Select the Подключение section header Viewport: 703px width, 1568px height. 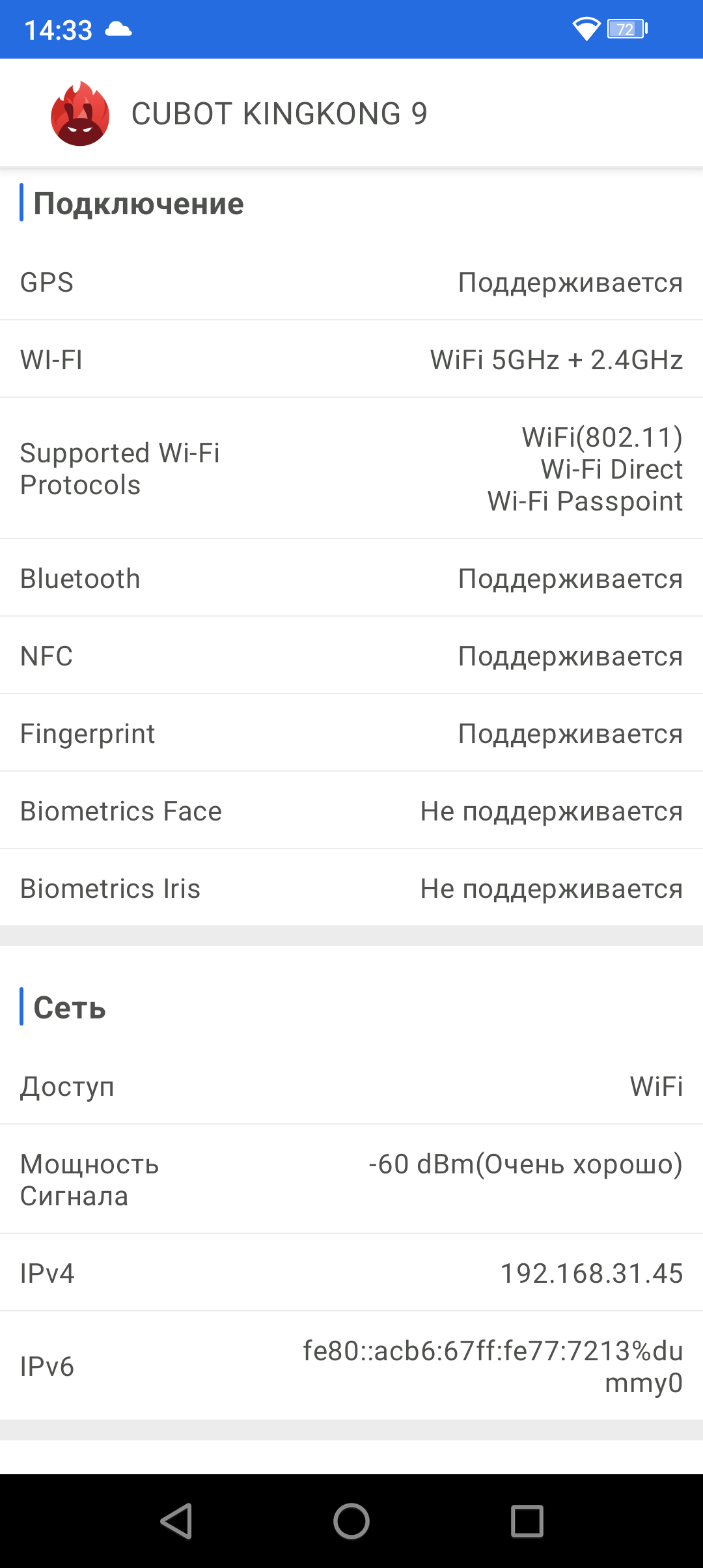pyautogui.click(x=139, y=204)
